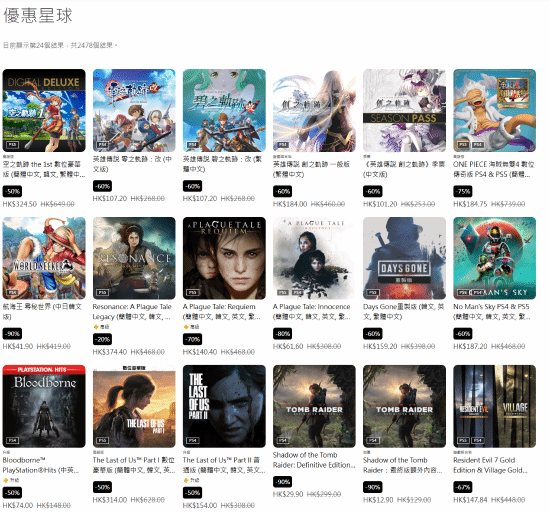Click the -67% badge under Resident Evil 7 Gold
550x512 pixels.
[463, 487]
